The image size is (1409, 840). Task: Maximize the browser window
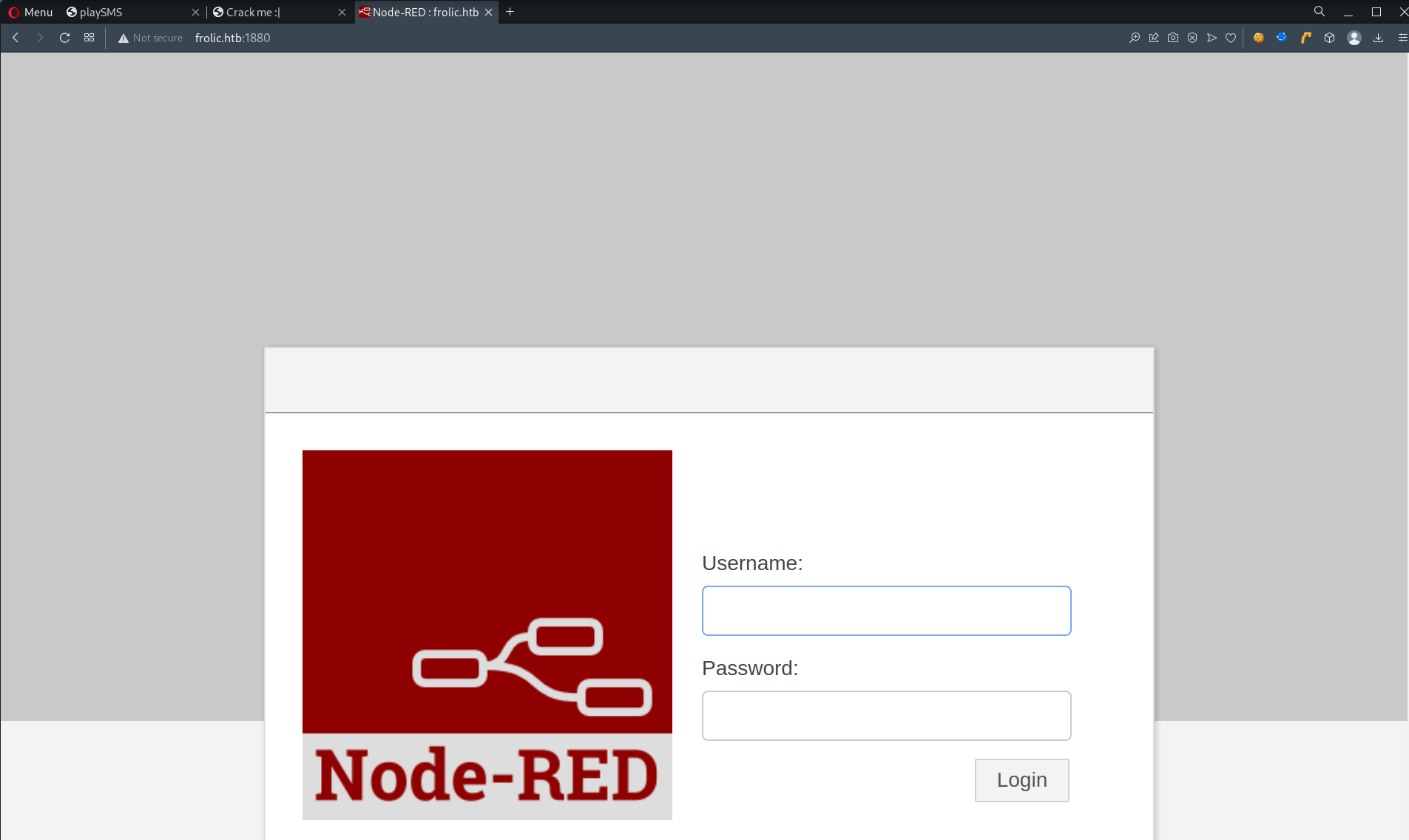pyautogui.click(x=1376, y=12)
